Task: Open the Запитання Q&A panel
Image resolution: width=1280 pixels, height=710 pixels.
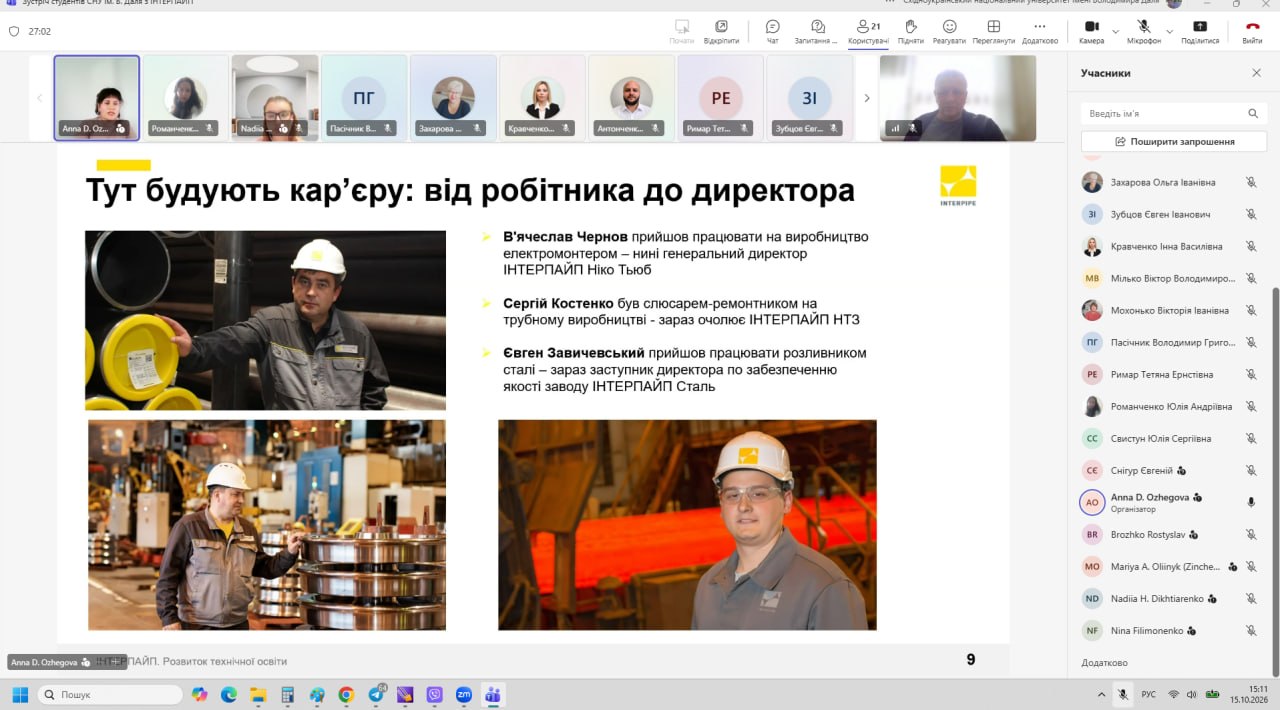Action: 818,31
